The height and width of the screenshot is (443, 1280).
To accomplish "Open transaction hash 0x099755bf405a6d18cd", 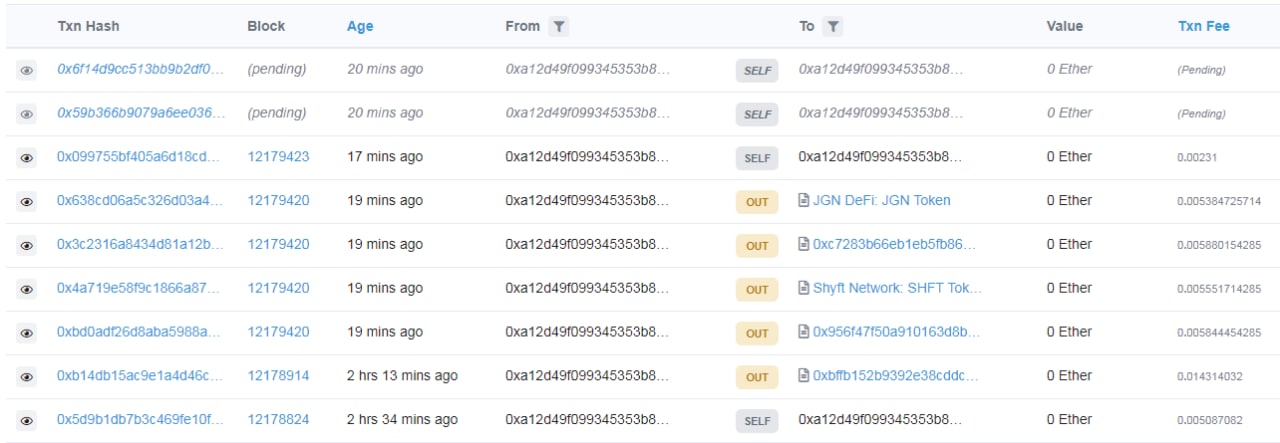I will click(x=141, y=157).
